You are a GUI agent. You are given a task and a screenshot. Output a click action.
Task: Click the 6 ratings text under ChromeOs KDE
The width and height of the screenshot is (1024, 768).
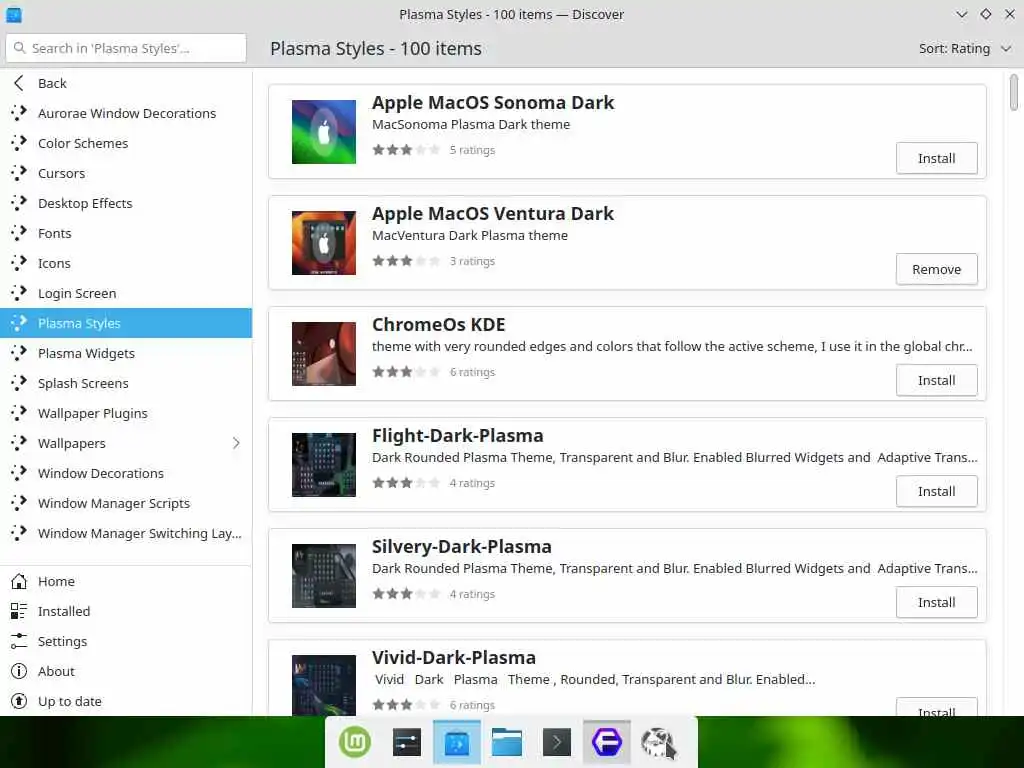point(472,372)
